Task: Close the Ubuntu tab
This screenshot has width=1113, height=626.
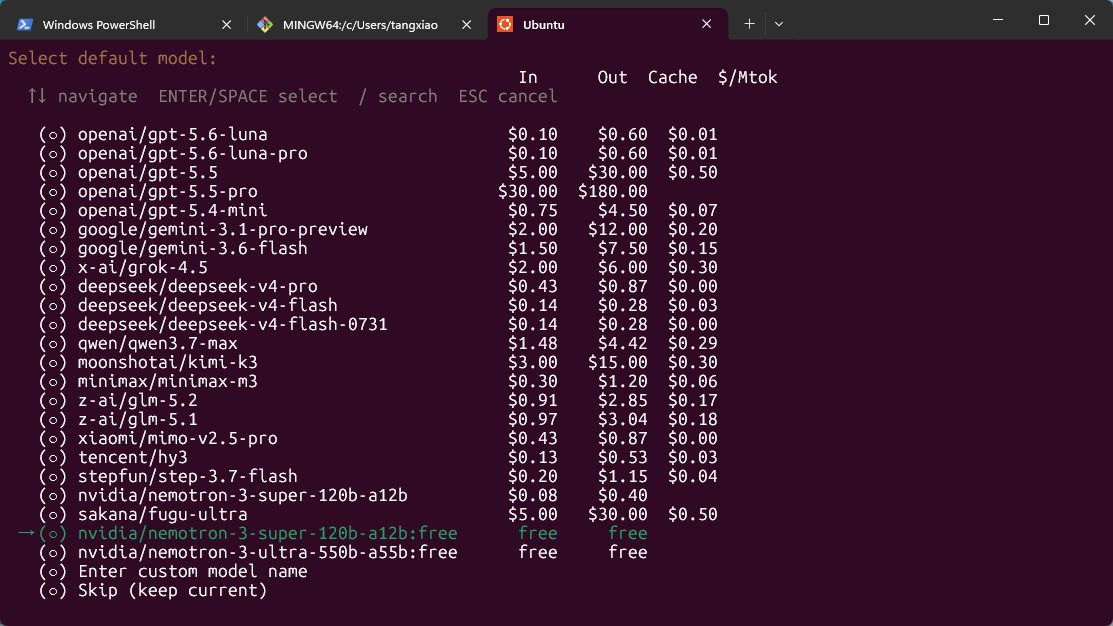Action: [x=706, y=24]
